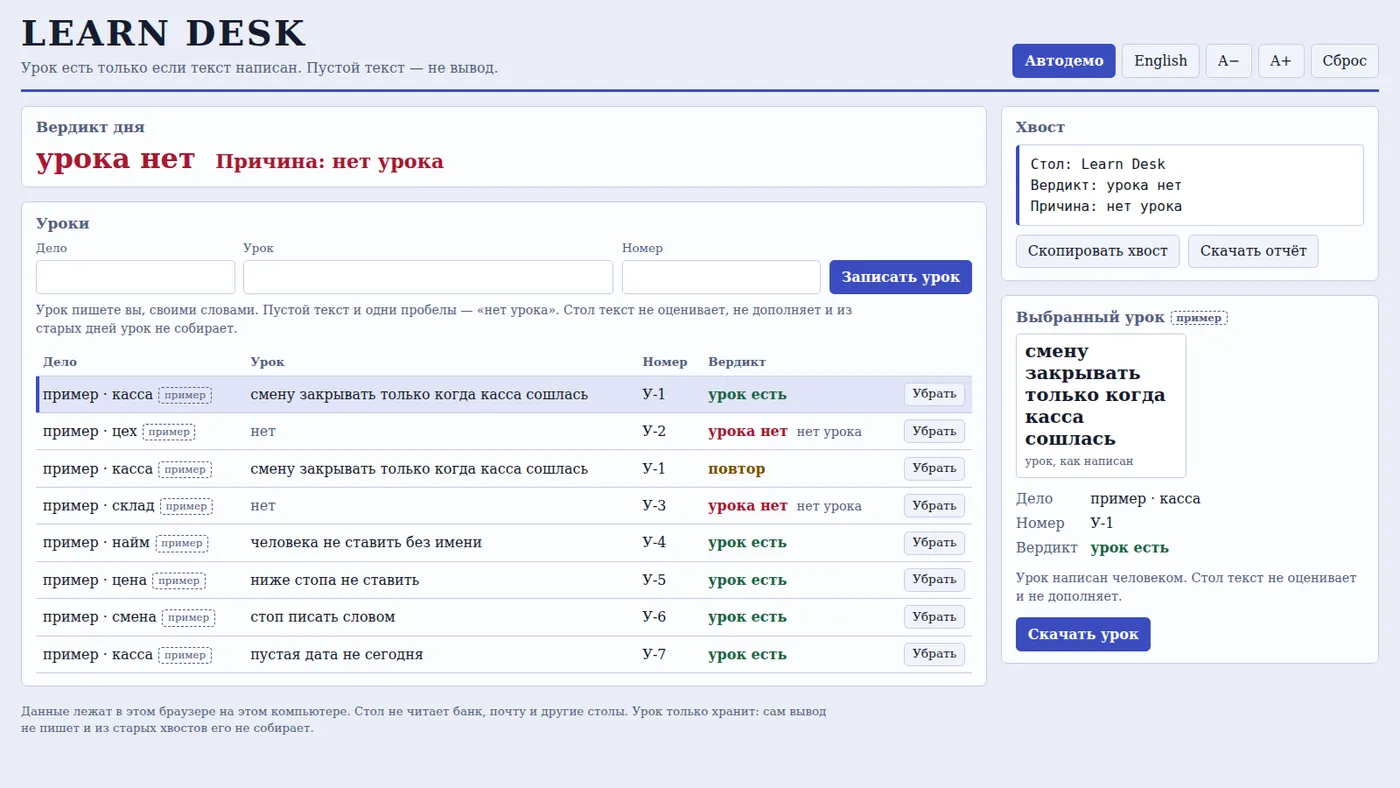Download the report via Скачать отчёт
The height and width of the screenshot is (788, 1400).
(1253, 251)
